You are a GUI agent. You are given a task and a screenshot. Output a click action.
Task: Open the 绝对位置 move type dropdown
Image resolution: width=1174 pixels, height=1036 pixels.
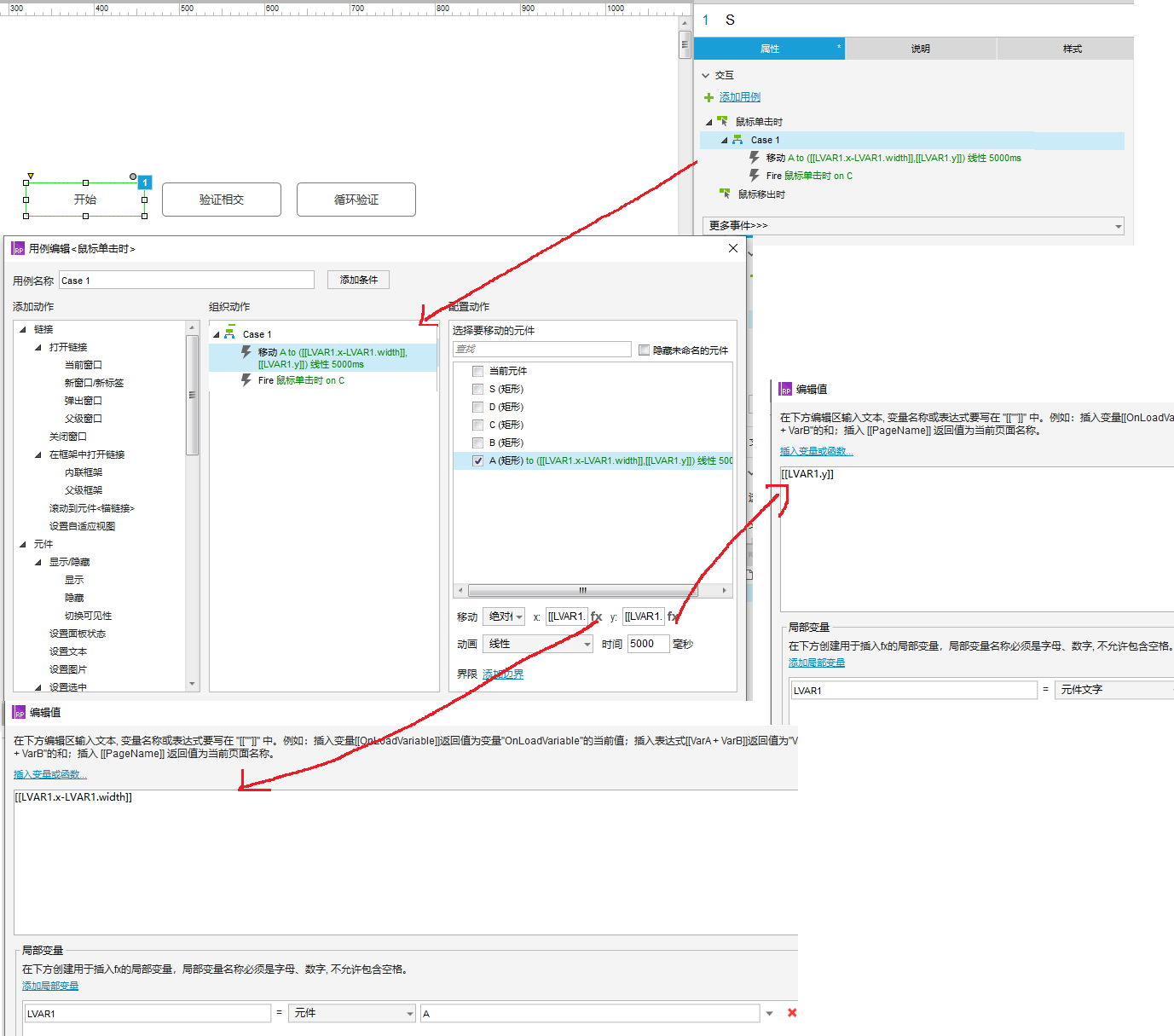(504, 616)
